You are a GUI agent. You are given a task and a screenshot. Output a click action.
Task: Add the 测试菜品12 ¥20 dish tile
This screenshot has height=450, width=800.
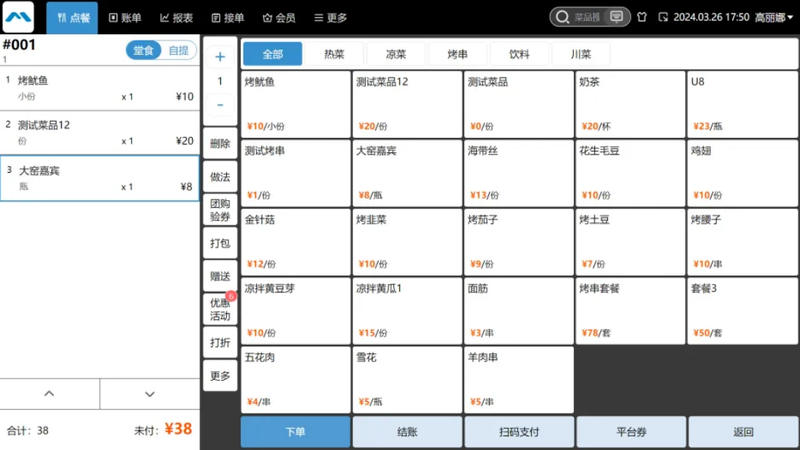(x=407, y=105)
